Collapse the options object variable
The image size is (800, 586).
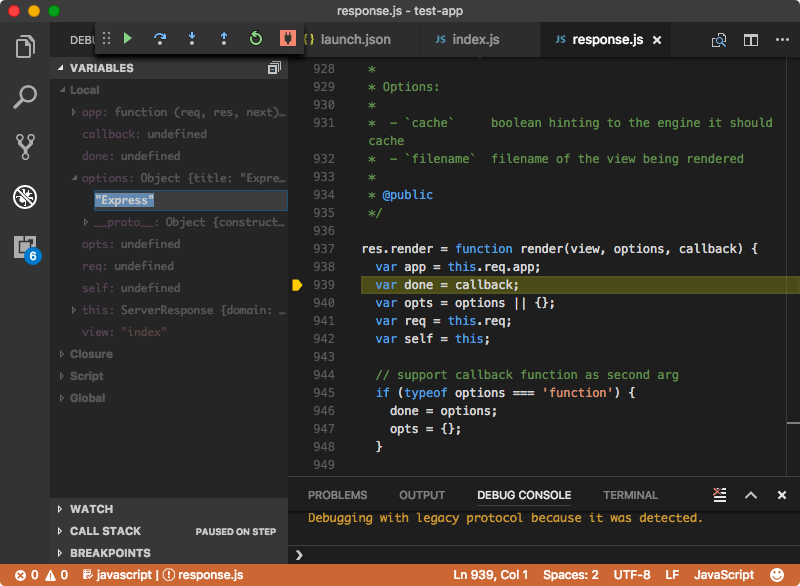click(x=74, y=178)
